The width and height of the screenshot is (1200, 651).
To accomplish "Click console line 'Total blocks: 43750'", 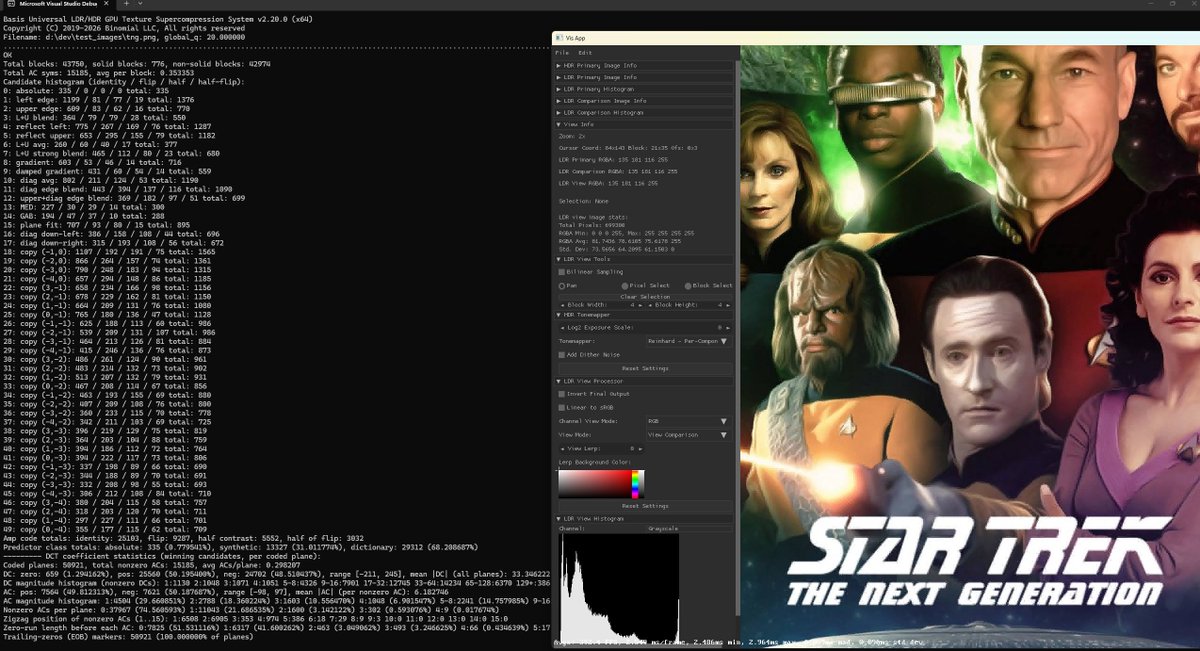I will click(137, 64).
